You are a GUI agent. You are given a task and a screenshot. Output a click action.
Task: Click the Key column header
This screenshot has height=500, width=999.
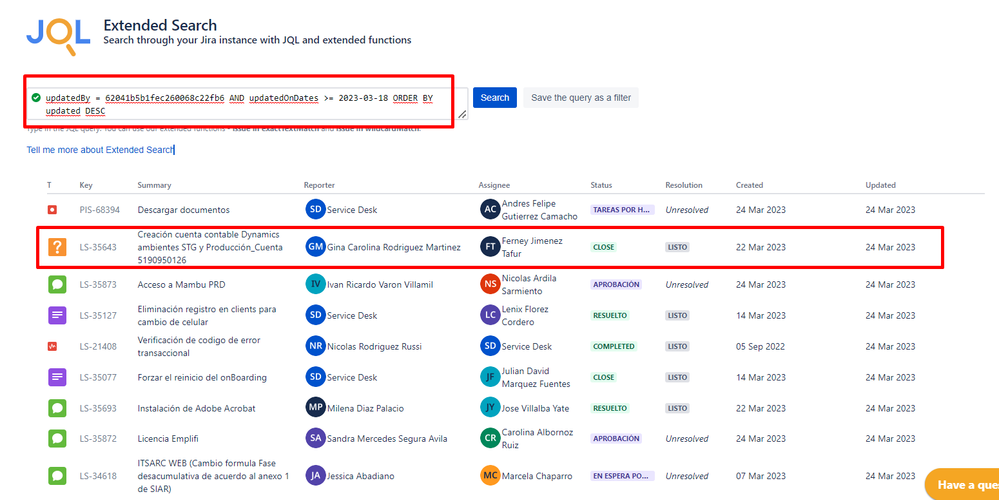pos(86,185)
